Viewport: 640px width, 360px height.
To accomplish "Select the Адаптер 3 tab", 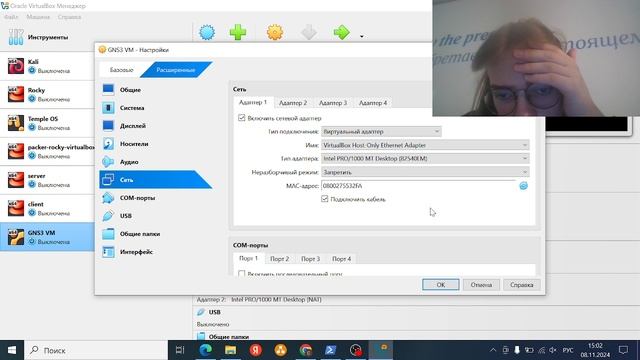I will 333,103.
